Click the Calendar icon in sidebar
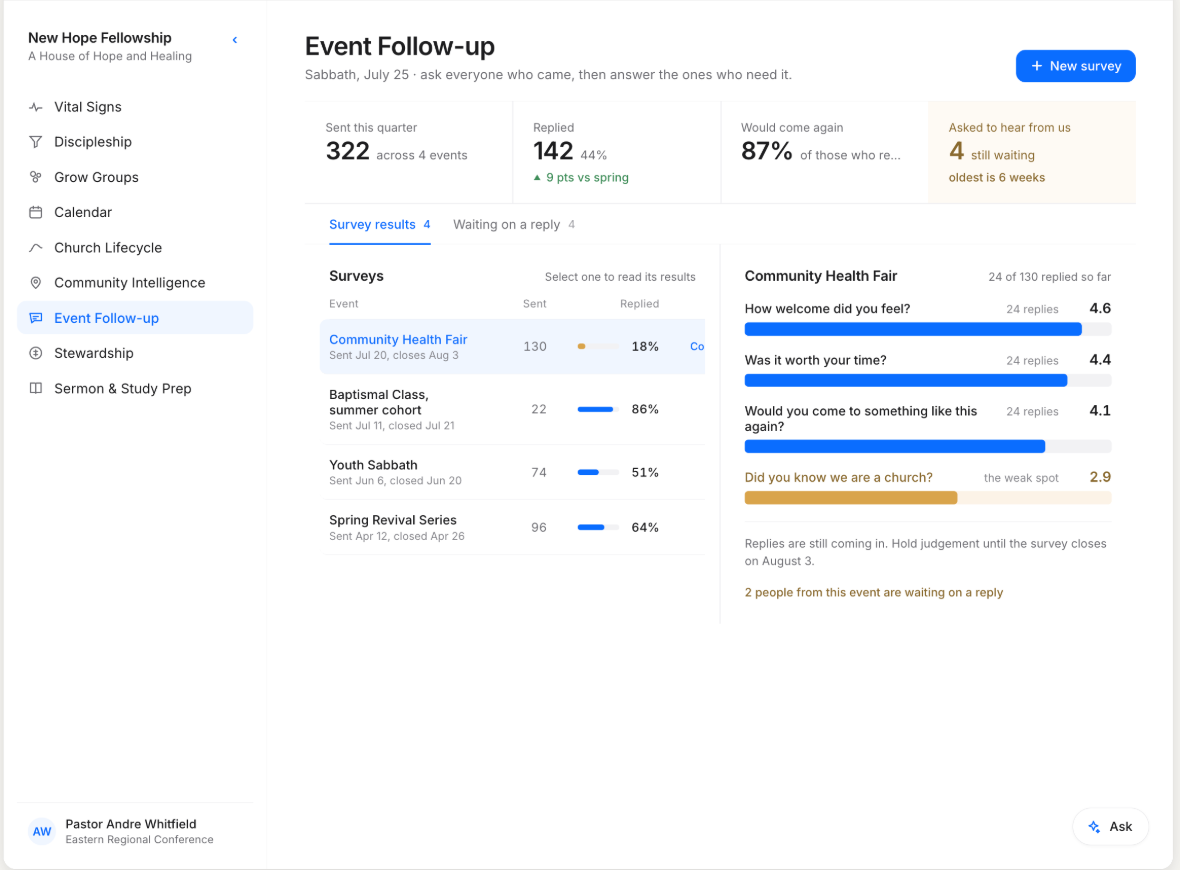Image resolution: width=1180 pixels, height=870 pixels. click(x=35, y=212)
